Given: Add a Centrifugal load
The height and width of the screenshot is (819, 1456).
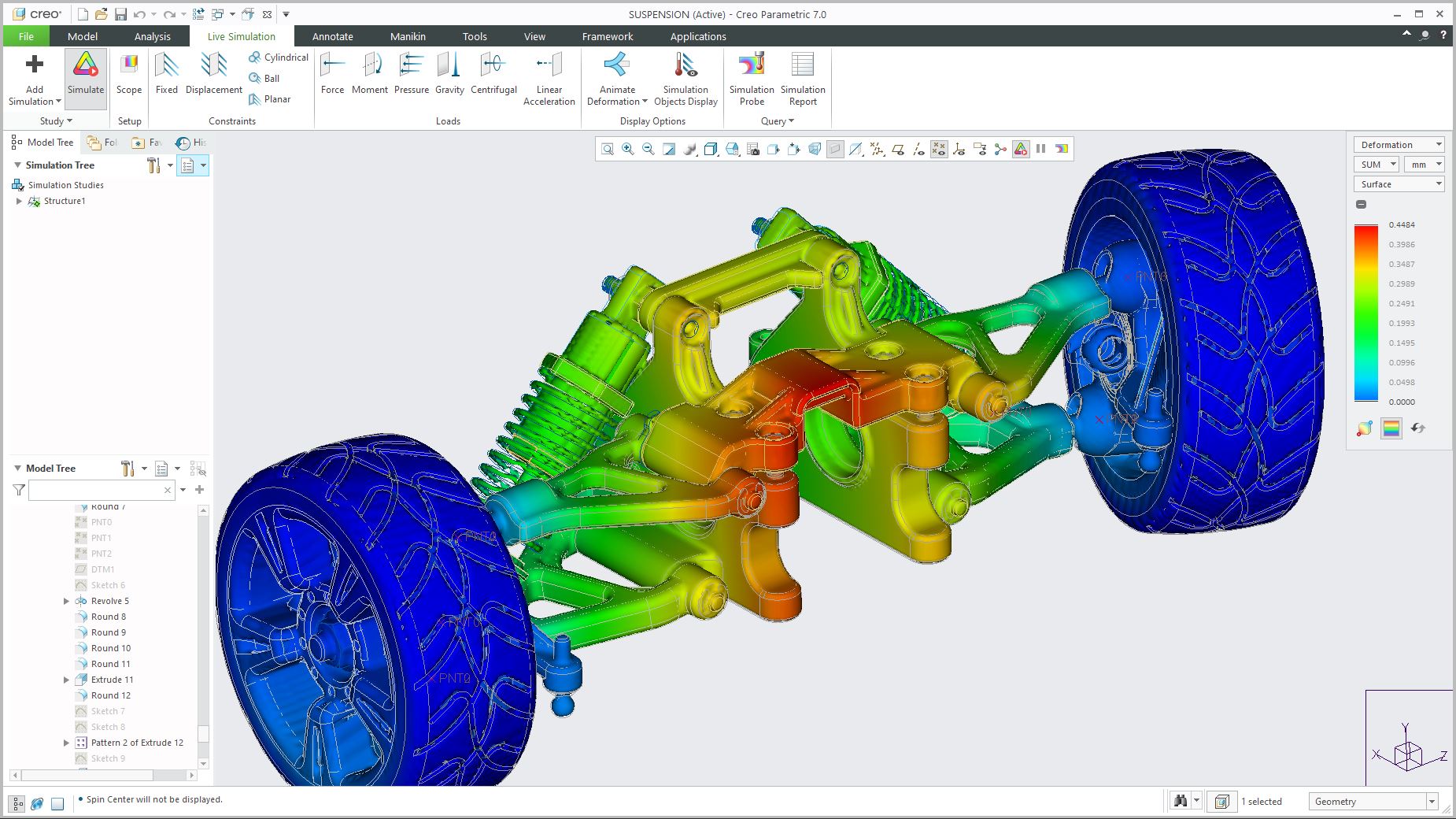Looking at the screenshot, I should point(493,74).
